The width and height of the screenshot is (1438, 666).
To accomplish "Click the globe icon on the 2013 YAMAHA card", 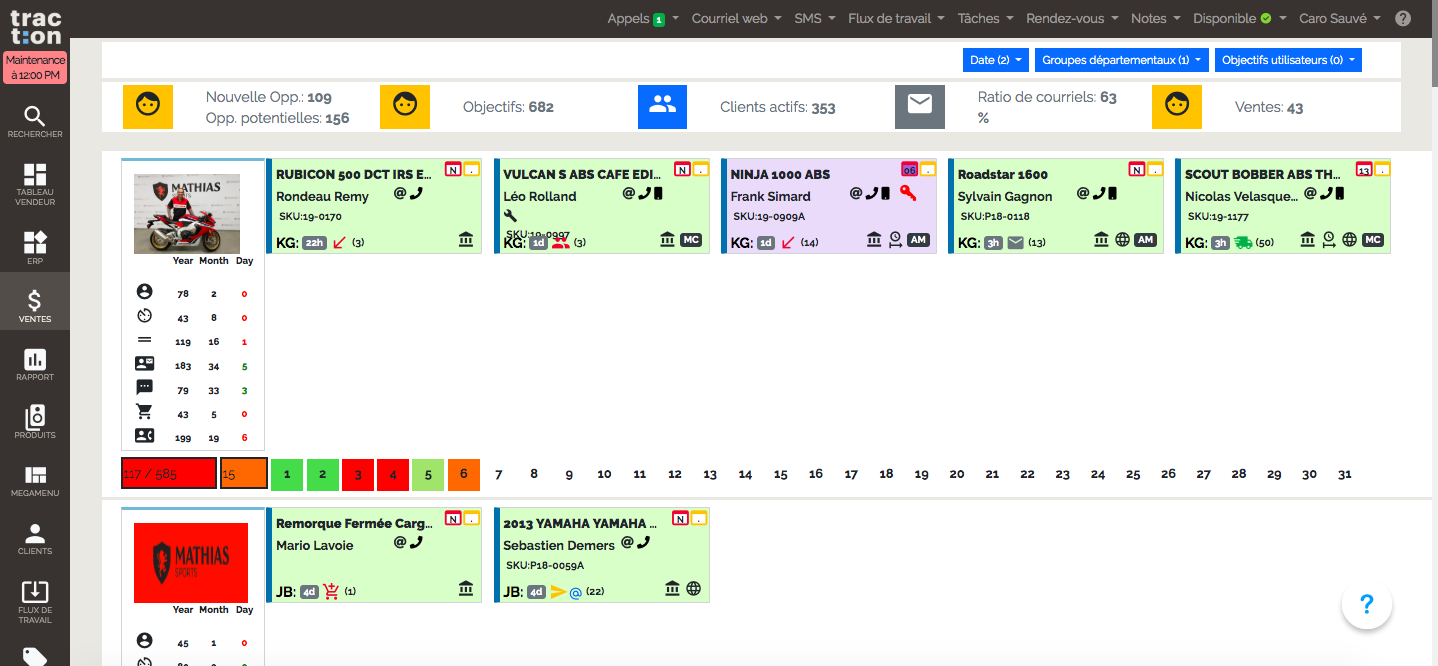I will tap(693, 588).
